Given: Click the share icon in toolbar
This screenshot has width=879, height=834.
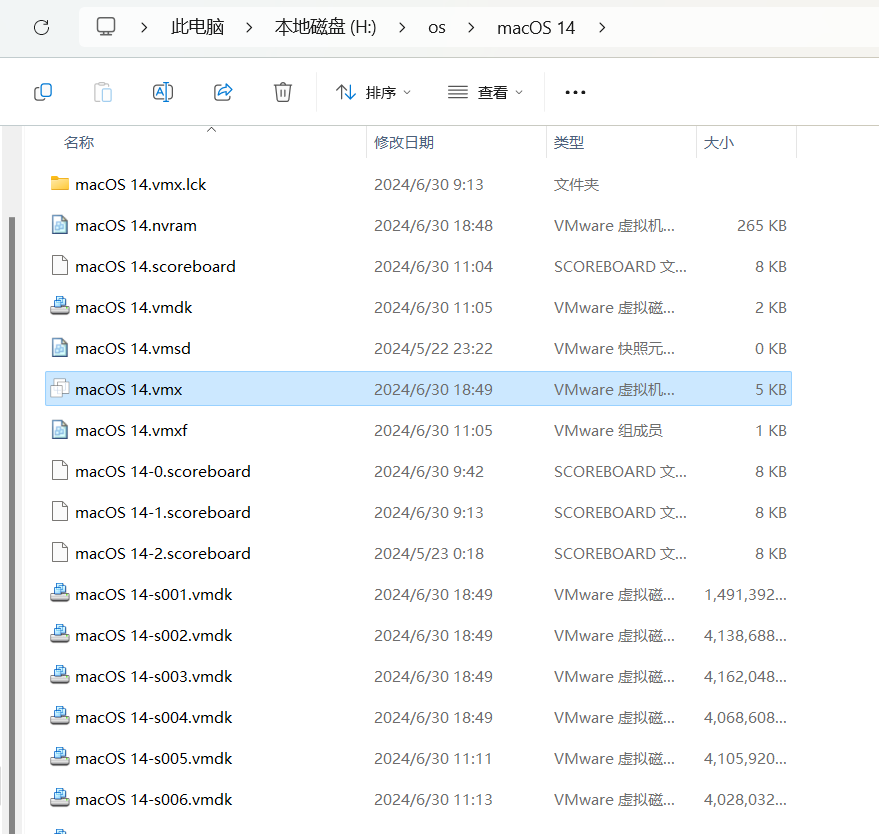Looking at the screenshot, I should pyautogui.click(x=223, y=92).
